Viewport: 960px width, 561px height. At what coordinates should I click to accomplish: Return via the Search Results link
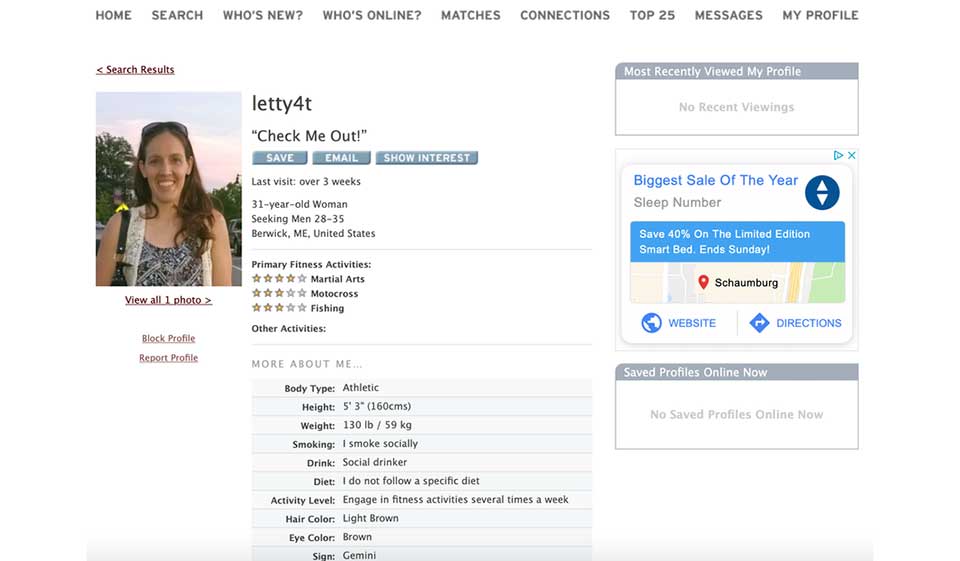135,70
